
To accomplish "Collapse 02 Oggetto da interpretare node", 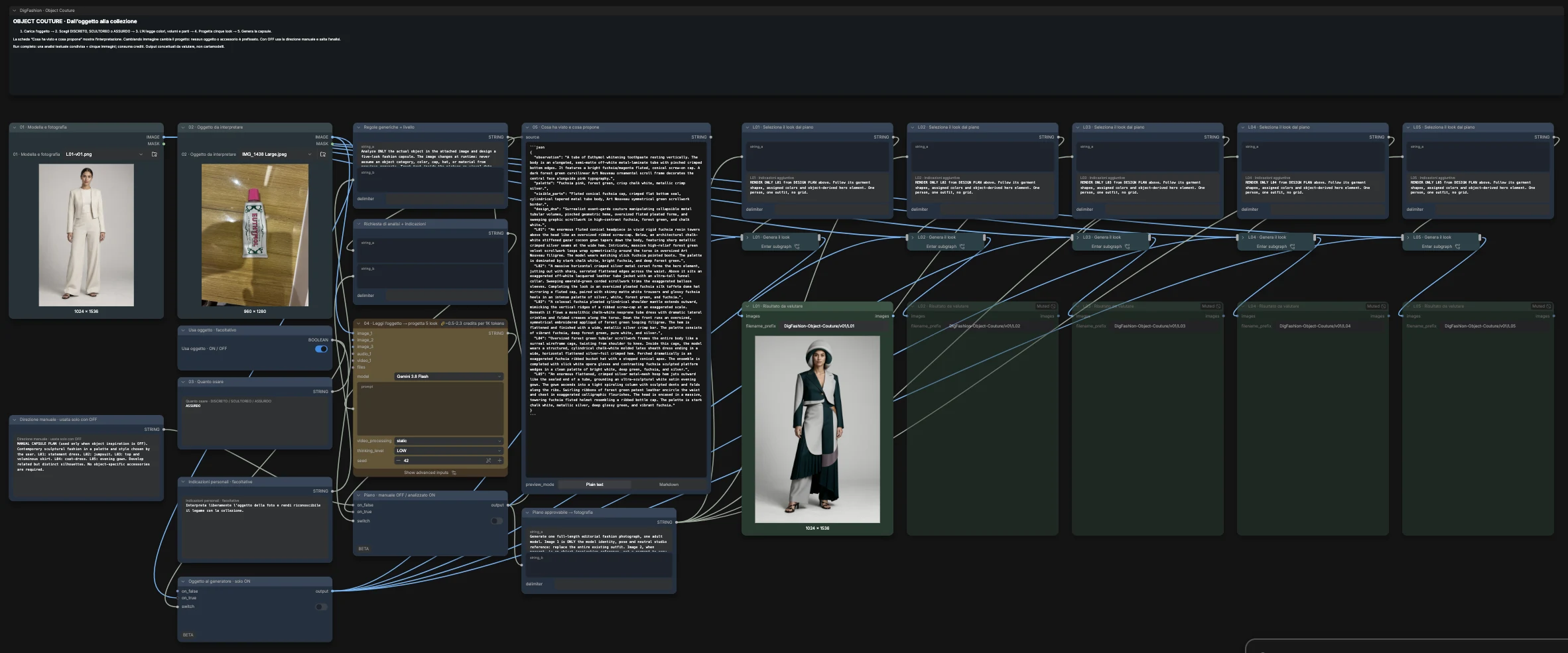I will (184, 127).
